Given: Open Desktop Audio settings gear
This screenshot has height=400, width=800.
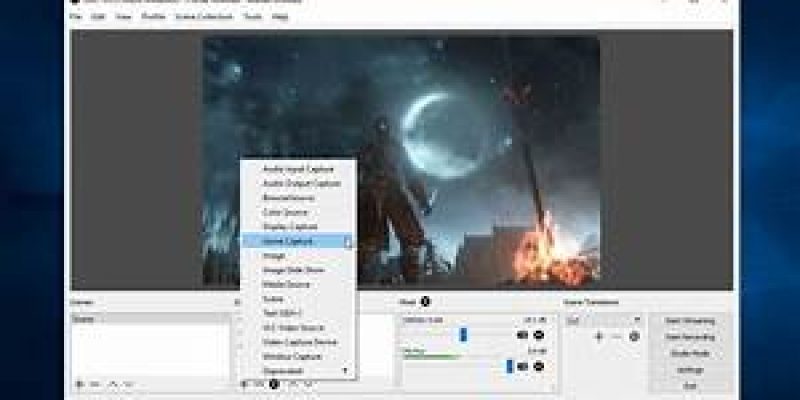Looking at the screenshot, I should [539, 335].
